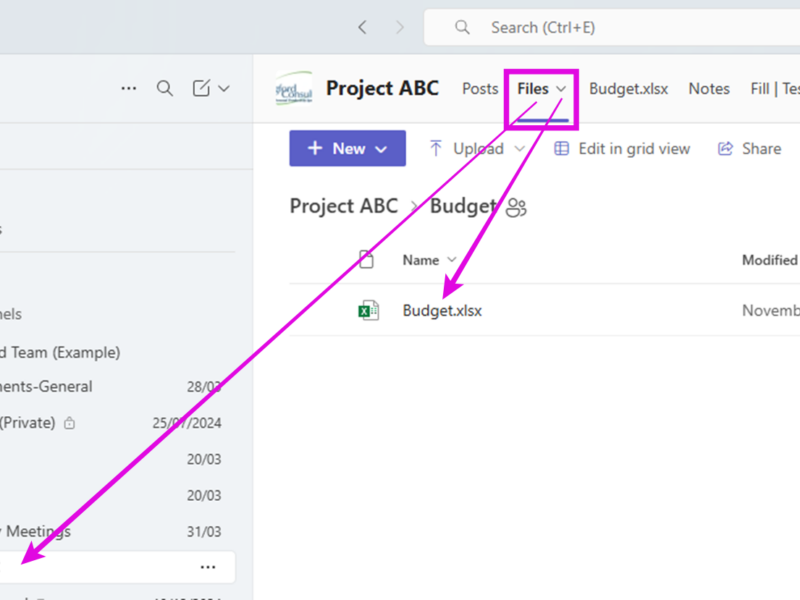Viewport: 800px width, 600px height.
Task: Open the selected channel's ellipsis menu
Action: click(208, 567)
